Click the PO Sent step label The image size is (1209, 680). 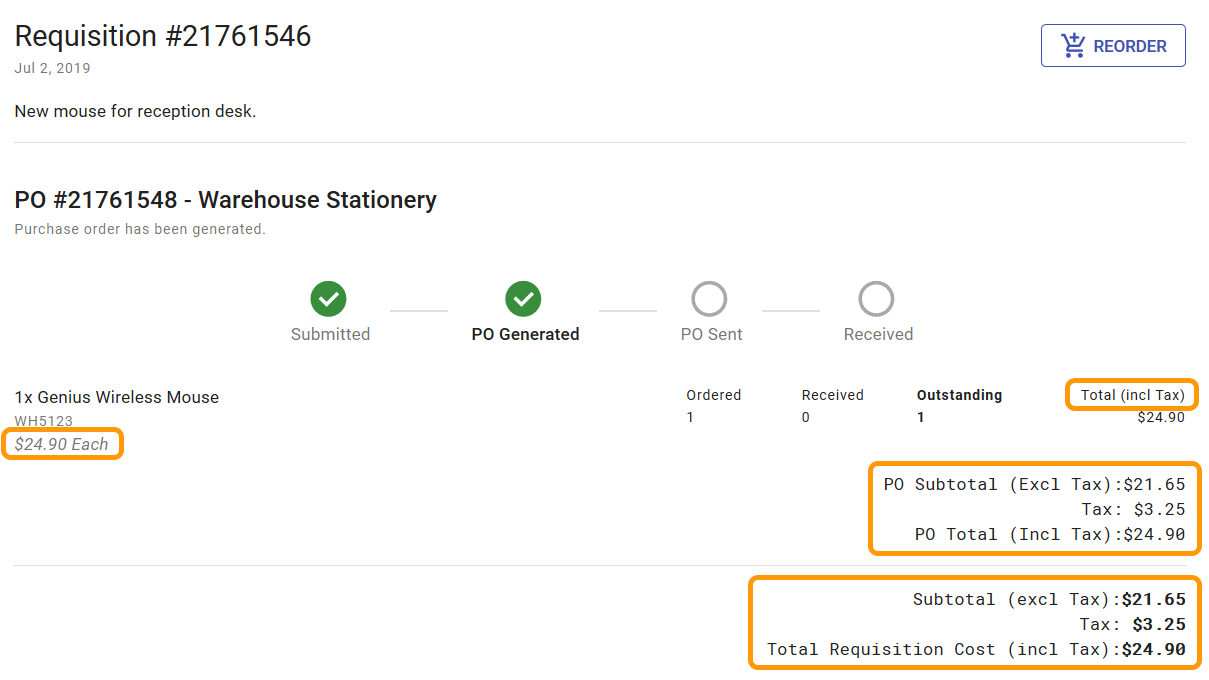[710, 334]
